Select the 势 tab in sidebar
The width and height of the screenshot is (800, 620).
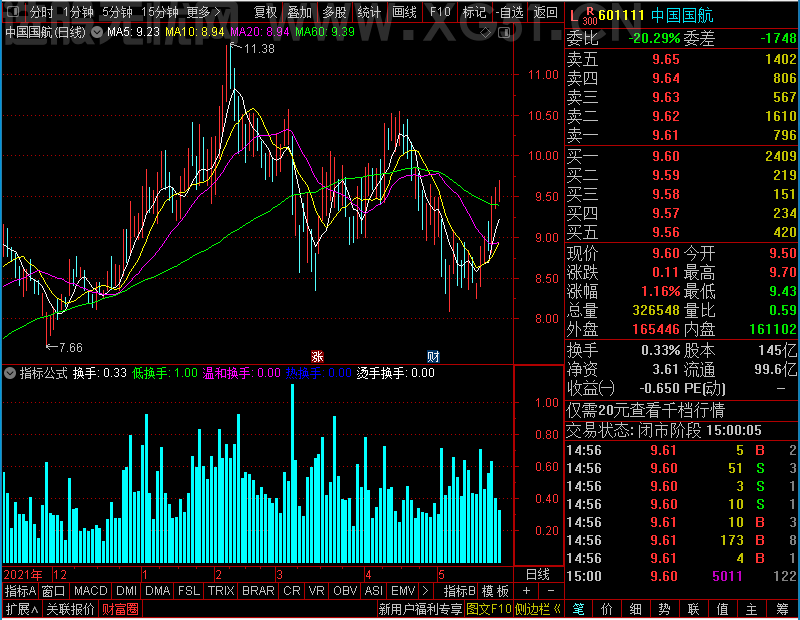coord(664,609)
